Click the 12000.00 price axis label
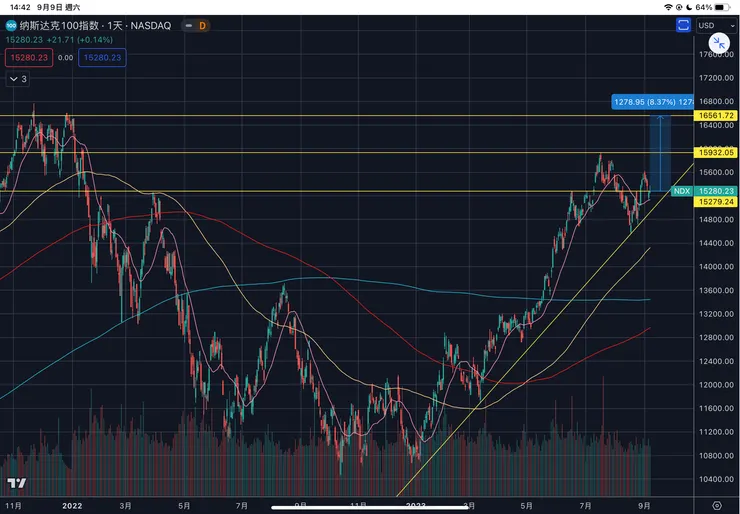Viewport: 740px width, 514px height. [716, 385]
